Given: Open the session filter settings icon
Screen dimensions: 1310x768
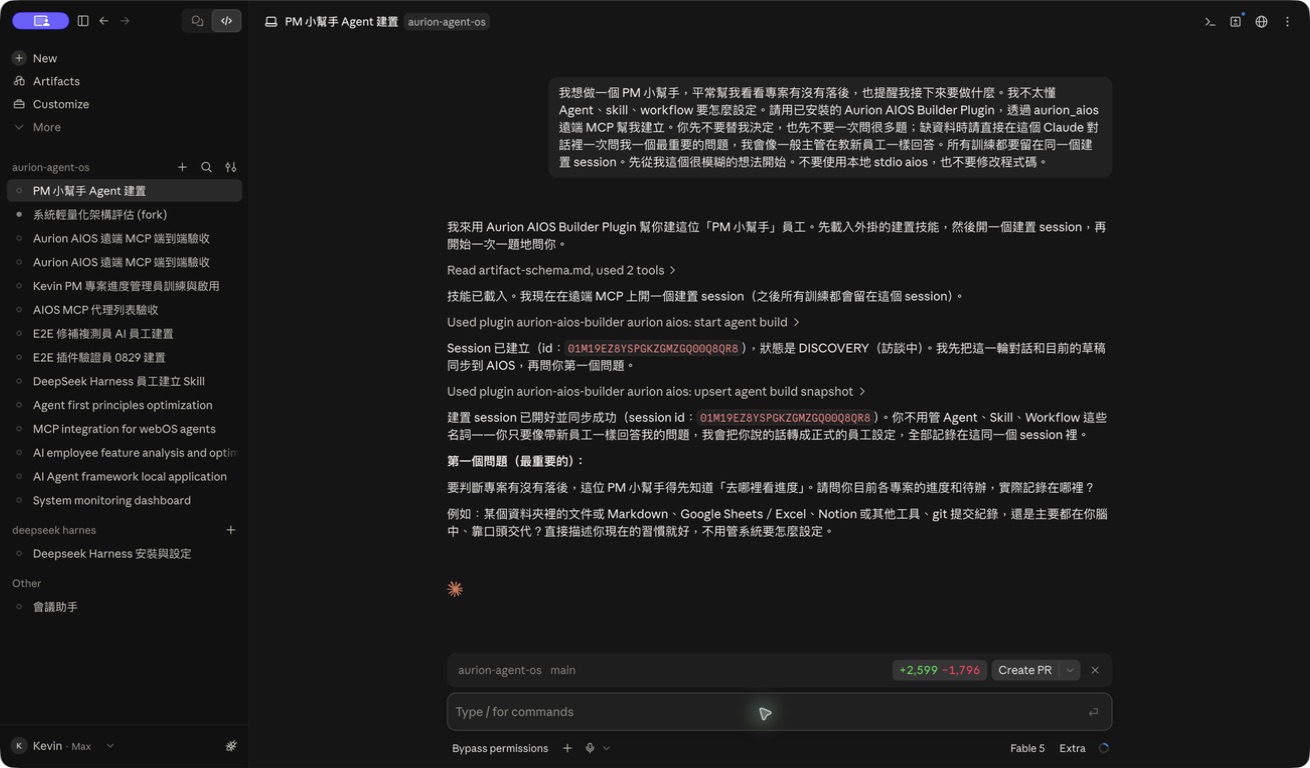Looking at the screenshot, I should [x=231, y=167].
